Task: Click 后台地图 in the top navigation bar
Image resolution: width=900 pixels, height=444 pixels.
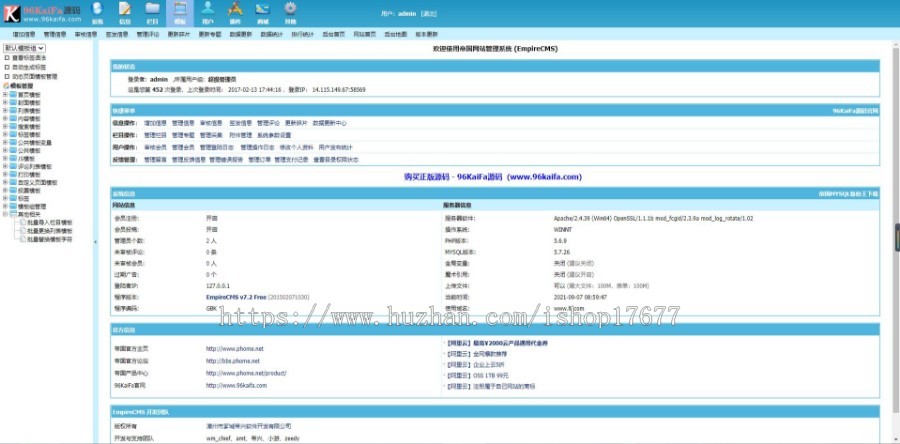Action: [x=395, y=34]
